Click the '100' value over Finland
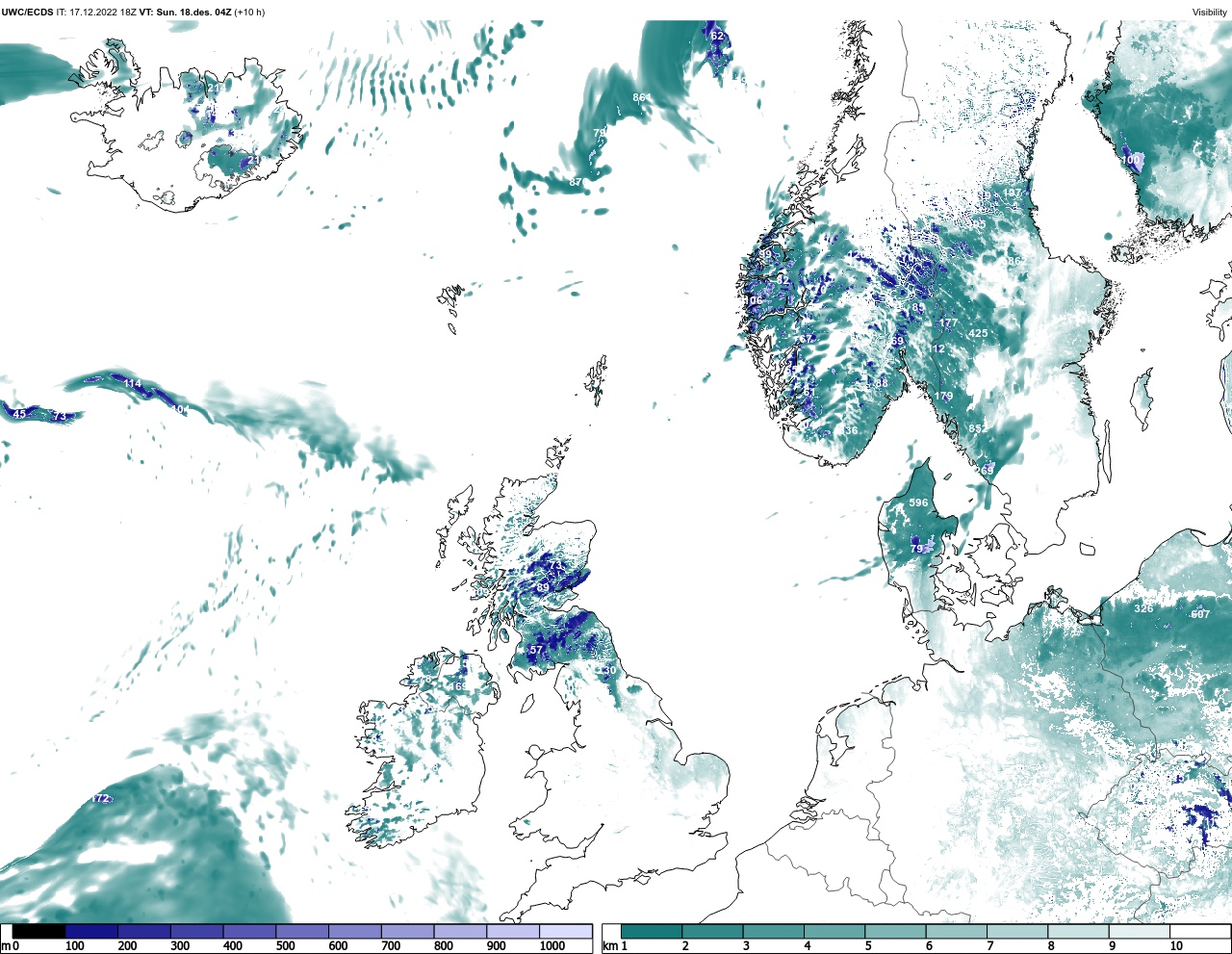The image size is (1232, 954). (x=1131, y=160)
